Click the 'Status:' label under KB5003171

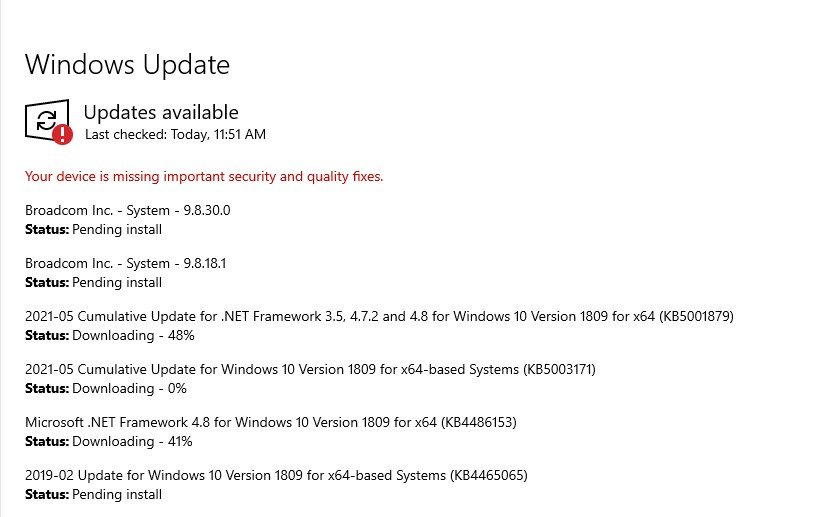pos(47,388)
